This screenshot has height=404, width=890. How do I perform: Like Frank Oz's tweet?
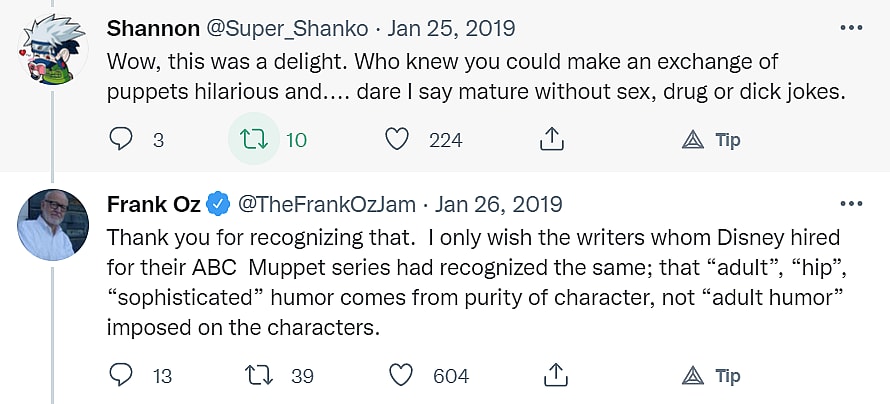401,376
